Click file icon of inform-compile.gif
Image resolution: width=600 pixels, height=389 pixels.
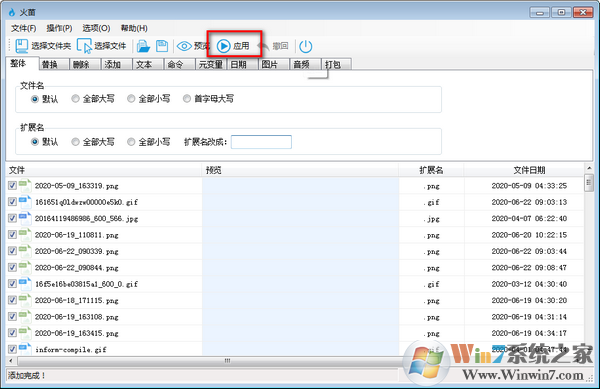tap(25, 348)
